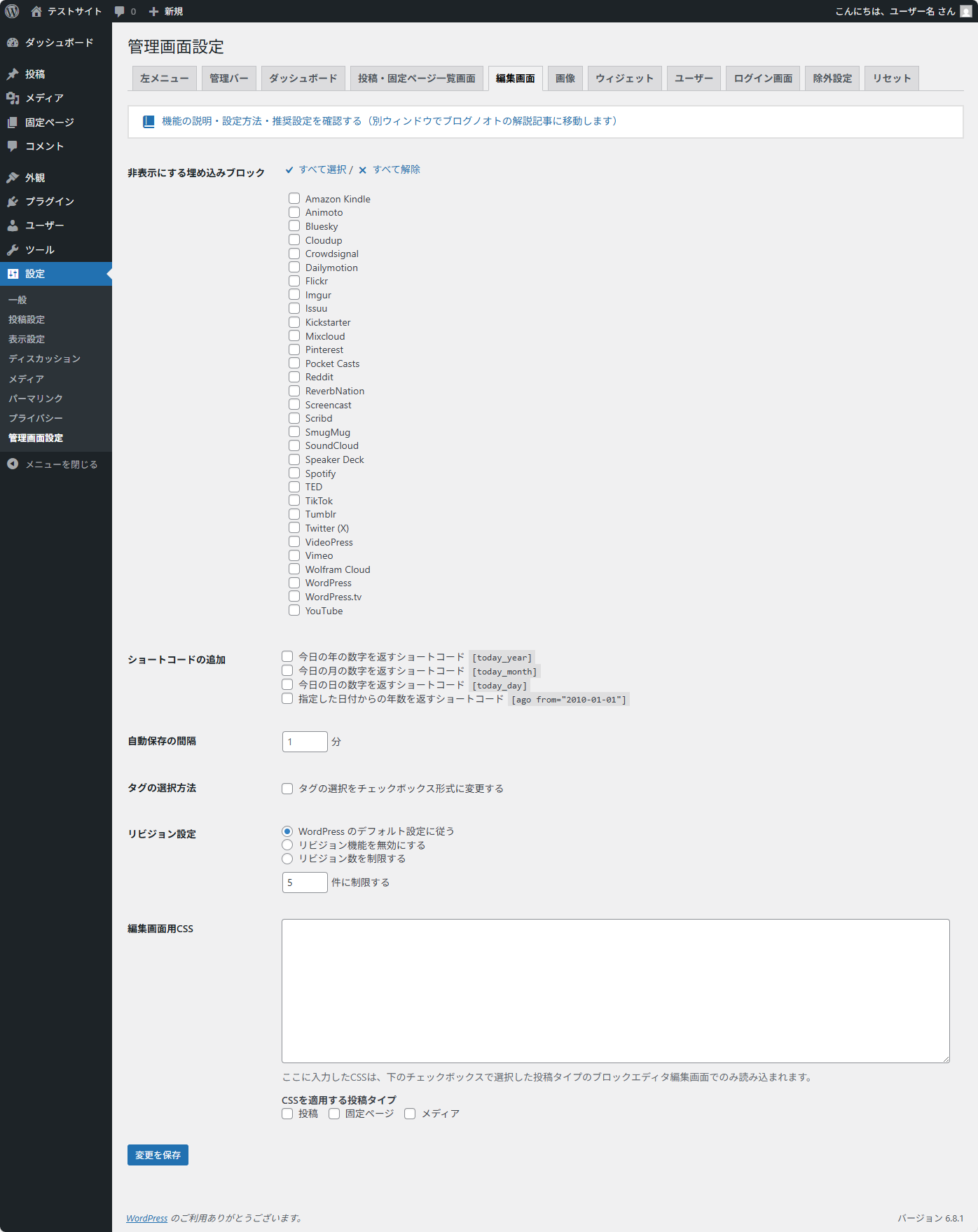Check the Bluesky checkbox
The height and width of the screenshot is (1232, 978).
(x=294, y=226)
